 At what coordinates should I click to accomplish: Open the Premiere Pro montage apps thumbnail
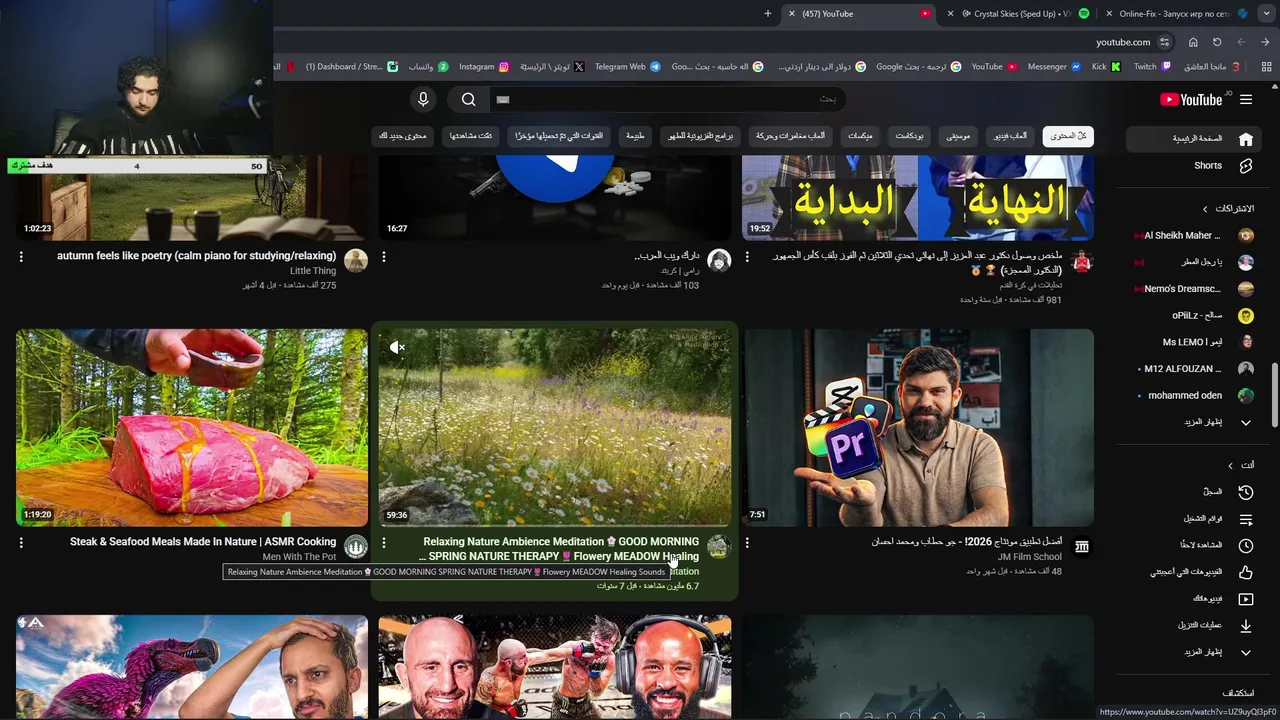click(x=918, y=427)
